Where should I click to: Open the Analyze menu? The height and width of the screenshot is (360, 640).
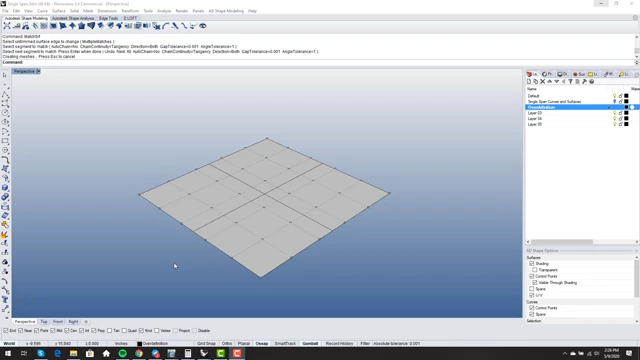(x=164, y=11)
